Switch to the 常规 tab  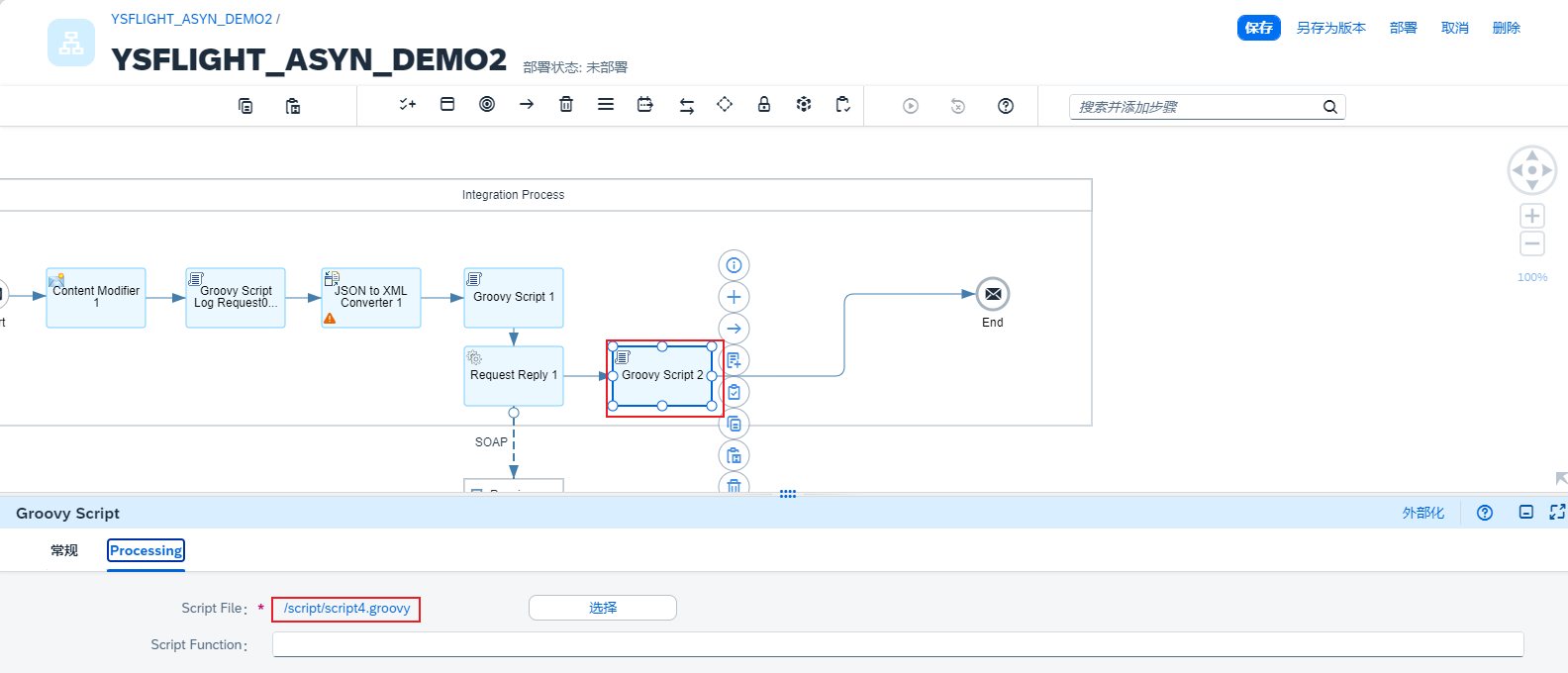click(64, 550)
